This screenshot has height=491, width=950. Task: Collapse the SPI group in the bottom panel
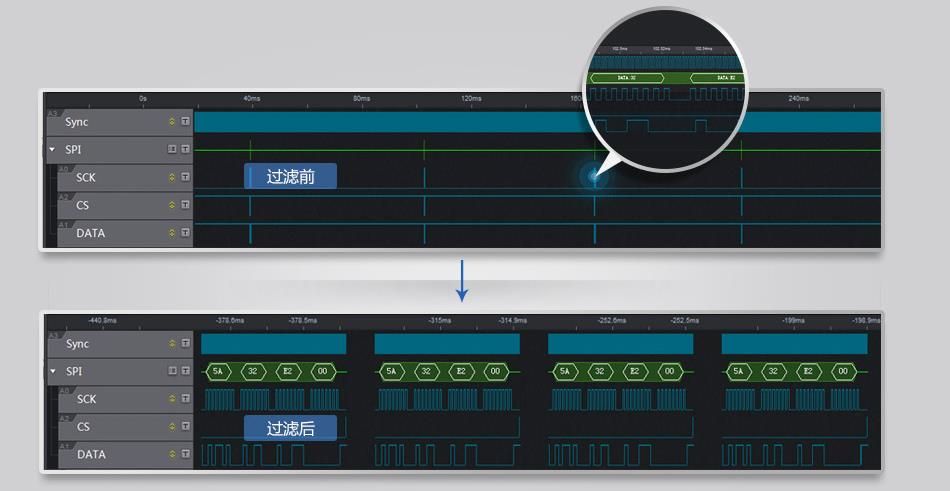tap(52, 371)
